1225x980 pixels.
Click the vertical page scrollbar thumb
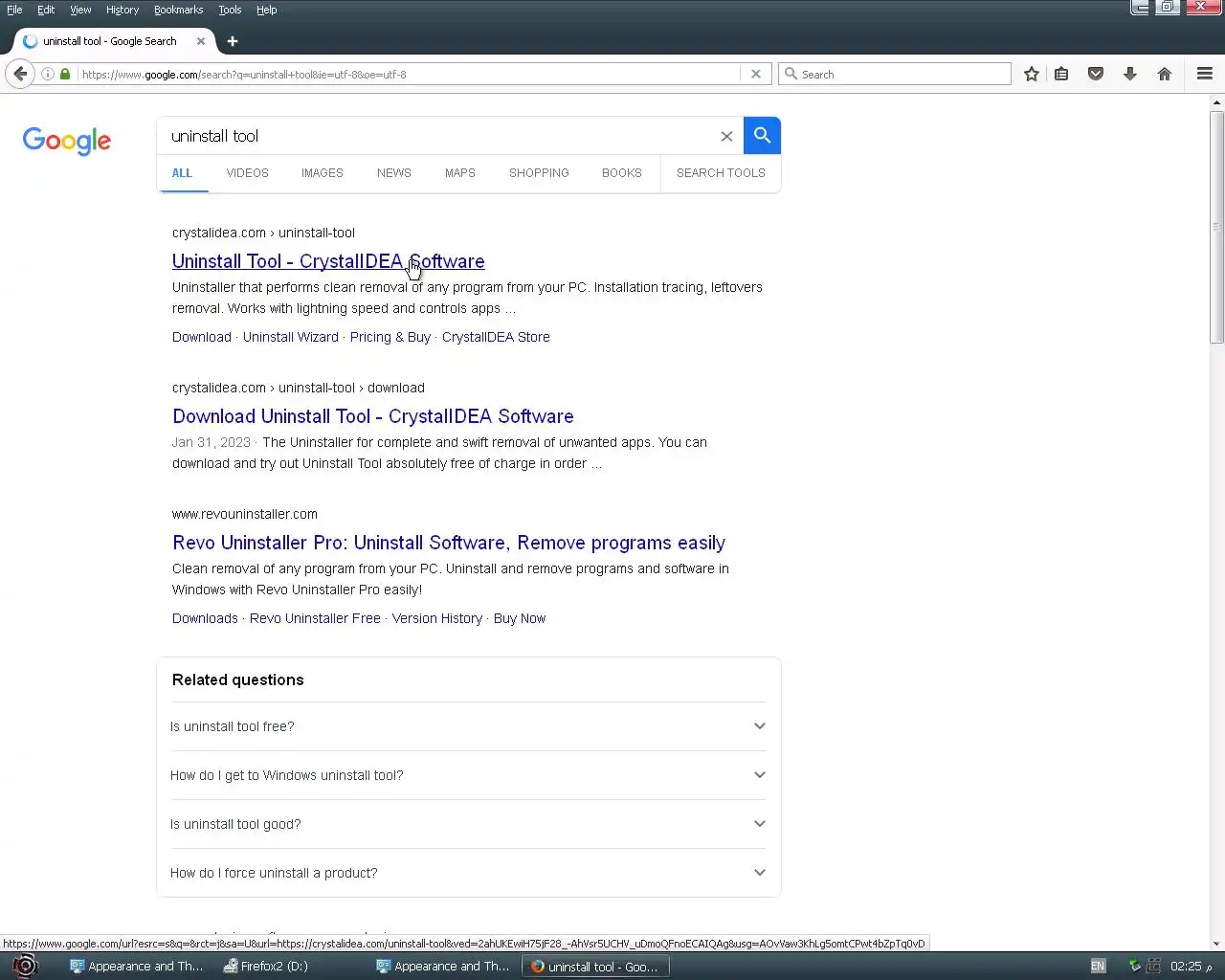click(x=1217, y=227)
